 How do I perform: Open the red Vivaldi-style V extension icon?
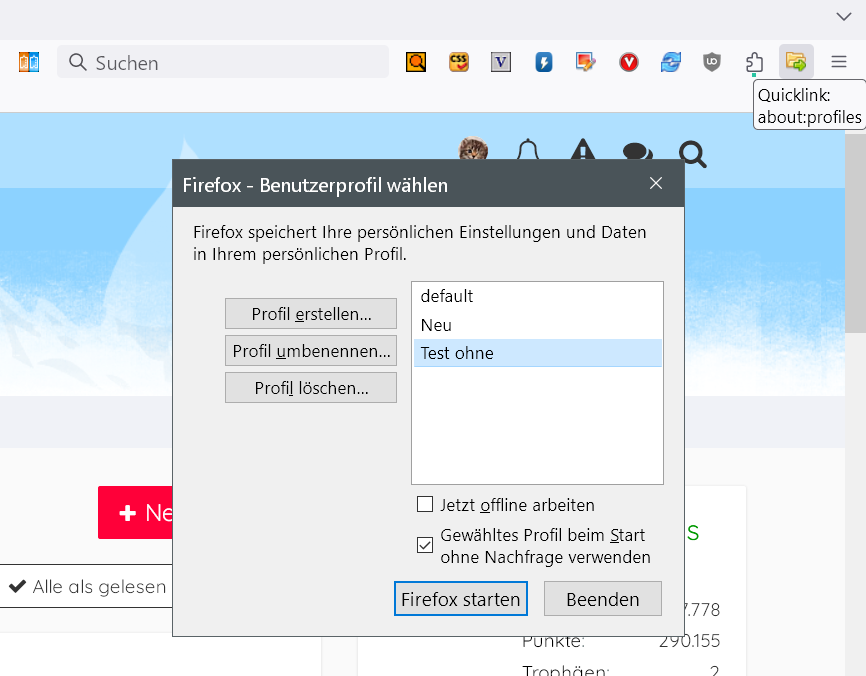point(629,62)
